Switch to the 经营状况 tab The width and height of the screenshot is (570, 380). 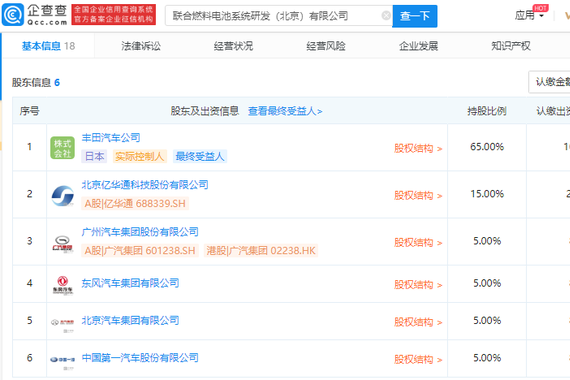(x=233, y=46)
